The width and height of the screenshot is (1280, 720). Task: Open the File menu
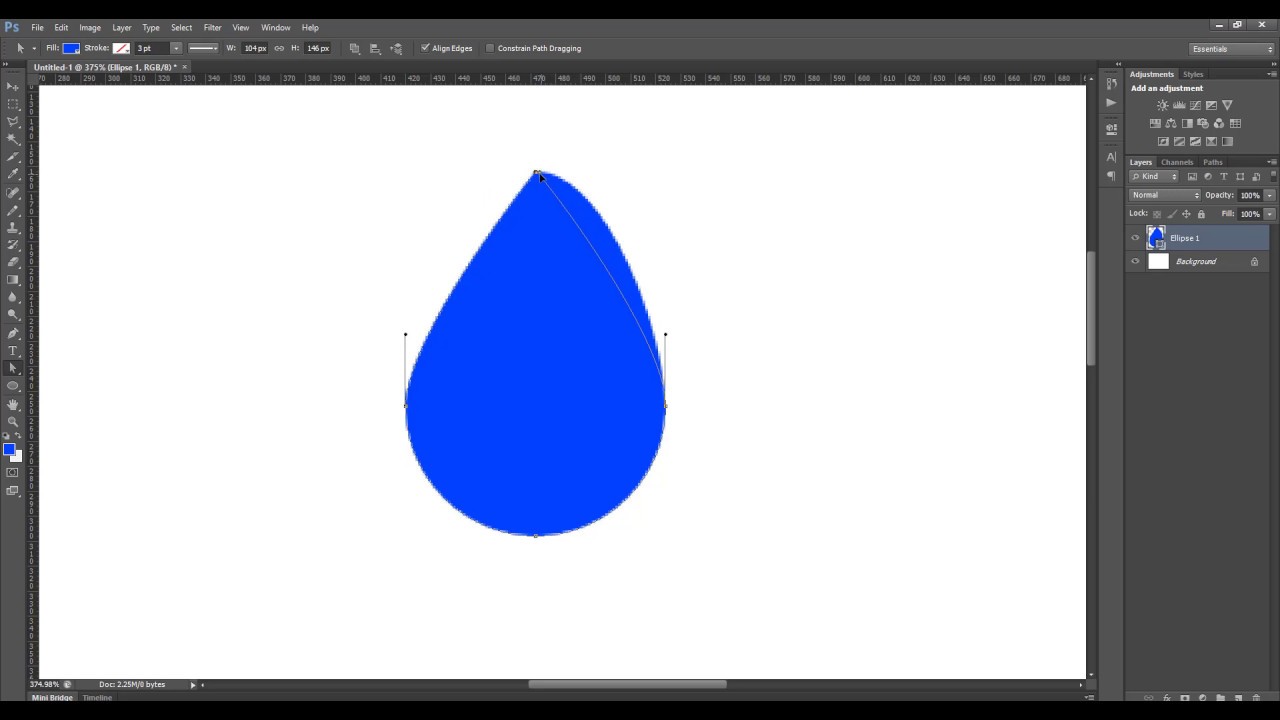coord(37,27)
